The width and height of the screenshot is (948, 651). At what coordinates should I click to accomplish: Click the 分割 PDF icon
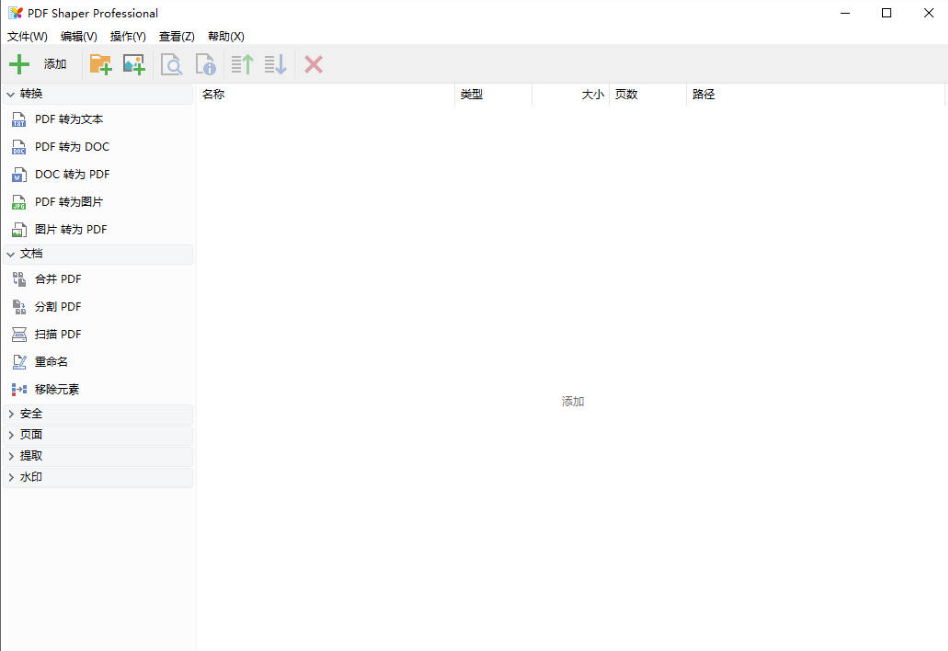tap(19, 307)
